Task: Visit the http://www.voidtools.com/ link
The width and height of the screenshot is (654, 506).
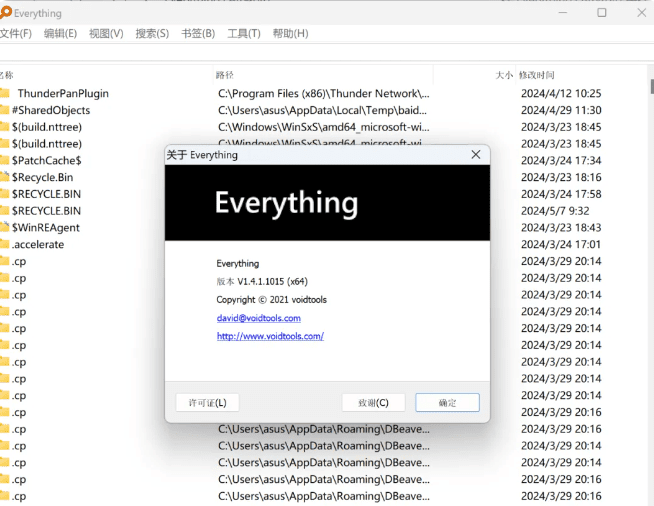Action: 270,336
